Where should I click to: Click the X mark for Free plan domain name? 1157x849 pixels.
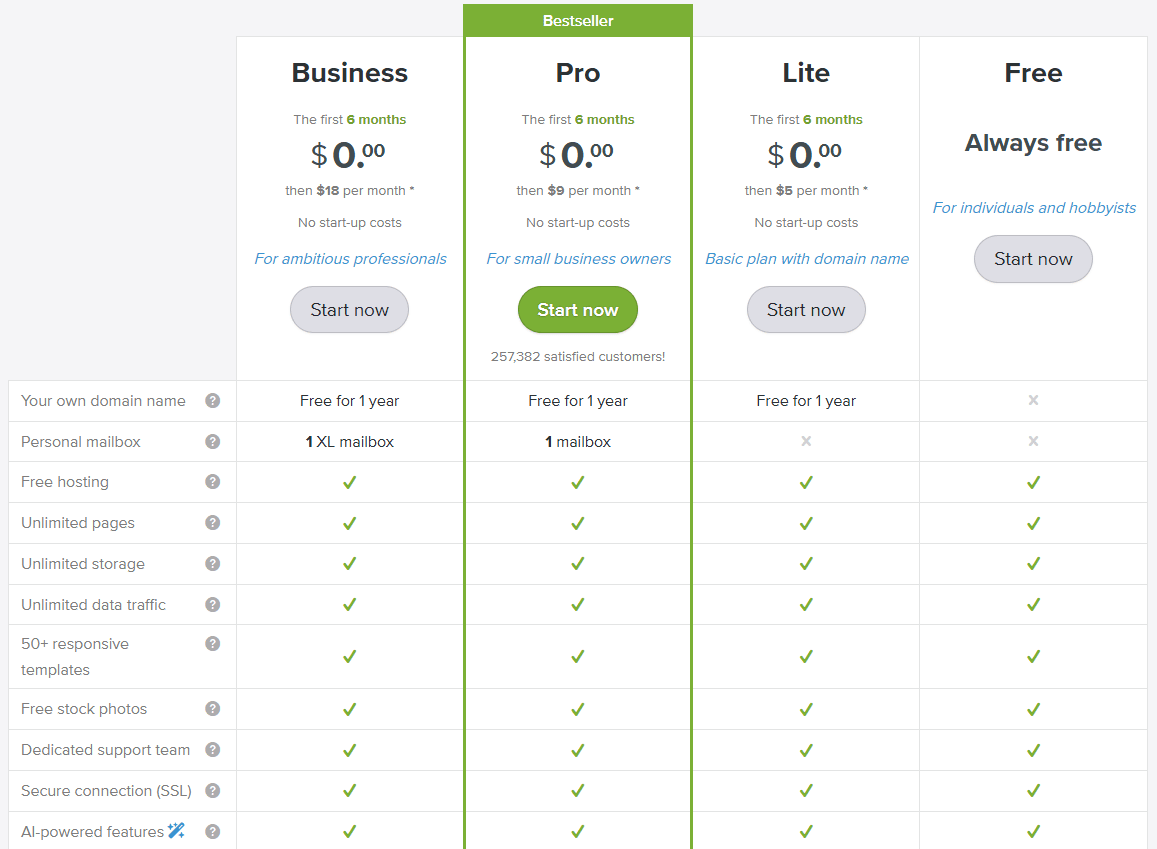tap(1033, 400)
